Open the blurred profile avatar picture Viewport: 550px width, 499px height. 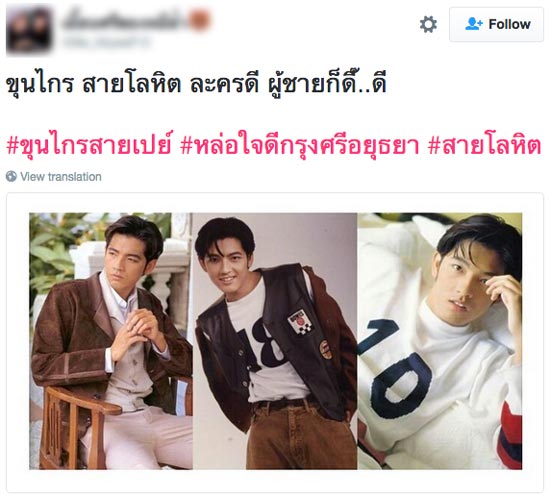[29, 31]
